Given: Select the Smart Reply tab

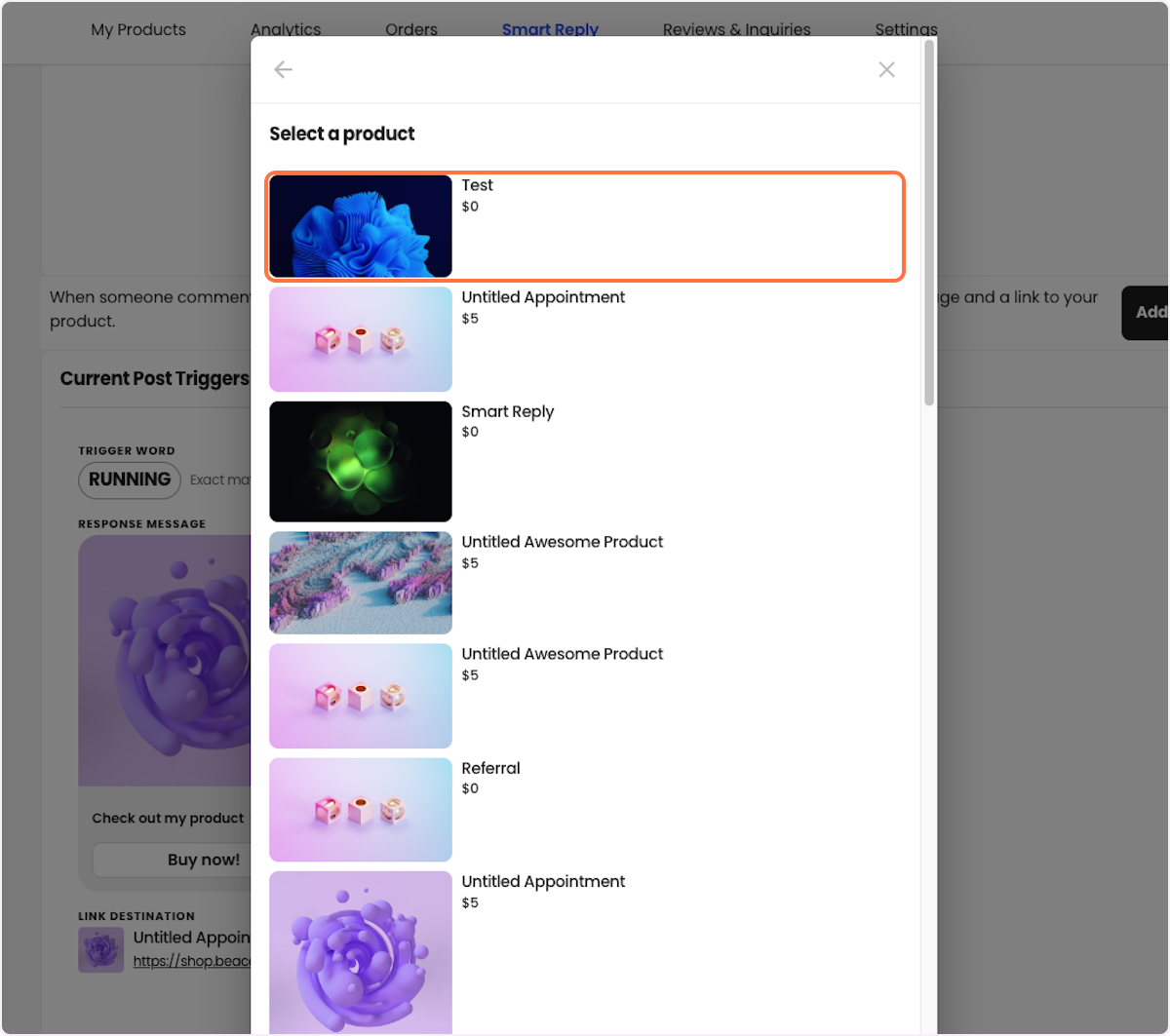Looking at the screenshot, I should 550,29.
